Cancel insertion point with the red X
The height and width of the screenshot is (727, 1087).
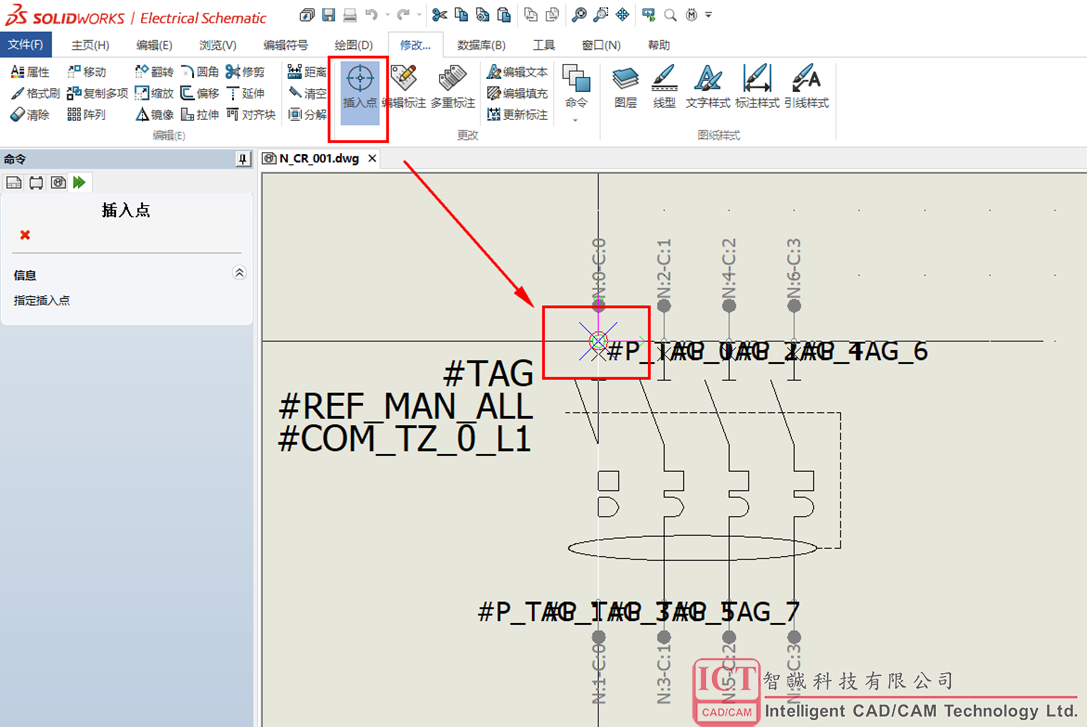(x=25, y=235)
